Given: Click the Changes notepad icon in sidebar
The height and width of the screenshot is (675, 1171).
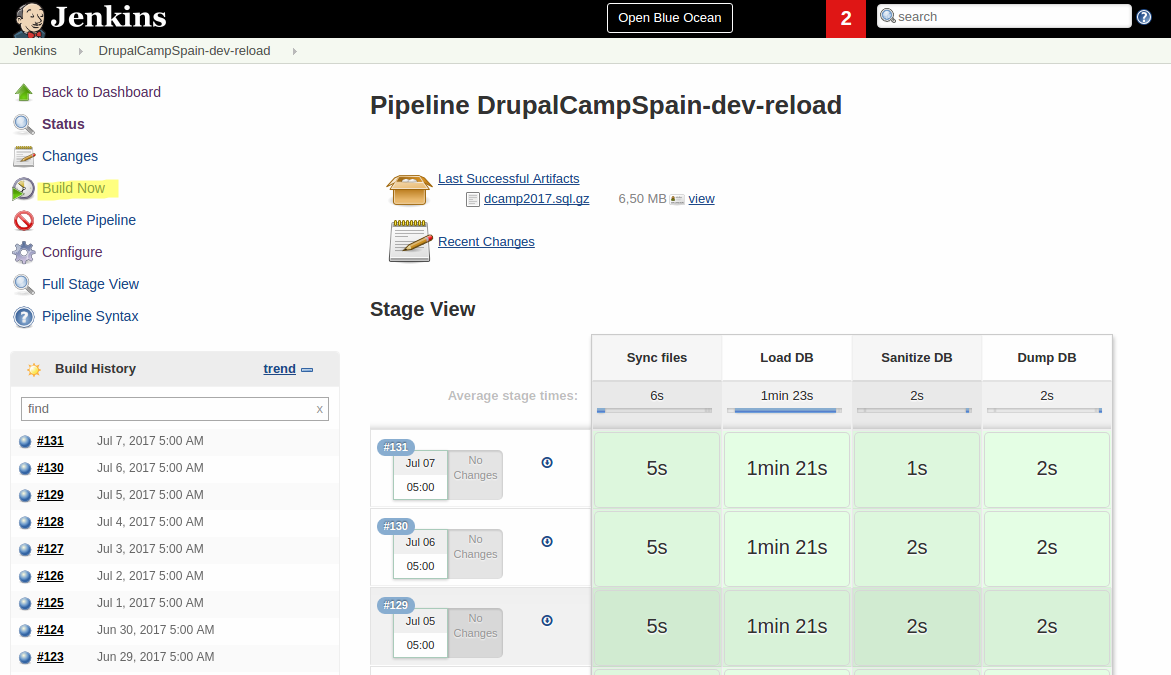Looking at the screenshot, I should pos(24,156).
